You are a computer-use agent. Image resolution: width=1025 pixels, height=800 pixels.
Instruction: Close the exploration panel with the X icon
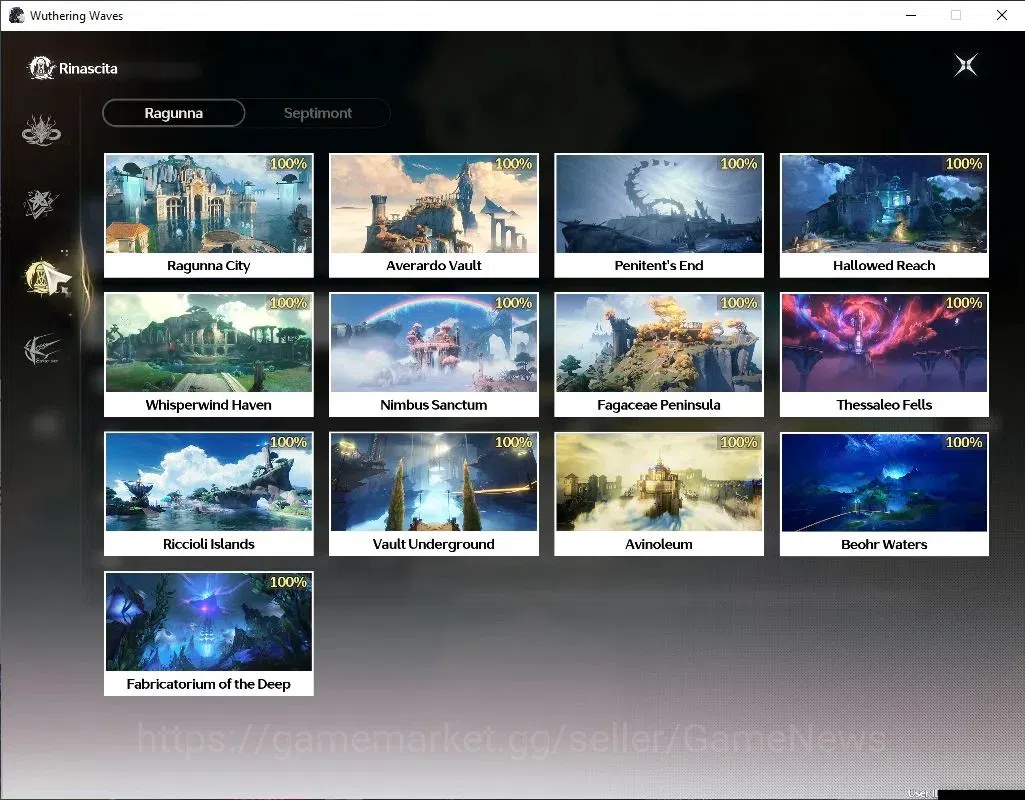[966, 65]
